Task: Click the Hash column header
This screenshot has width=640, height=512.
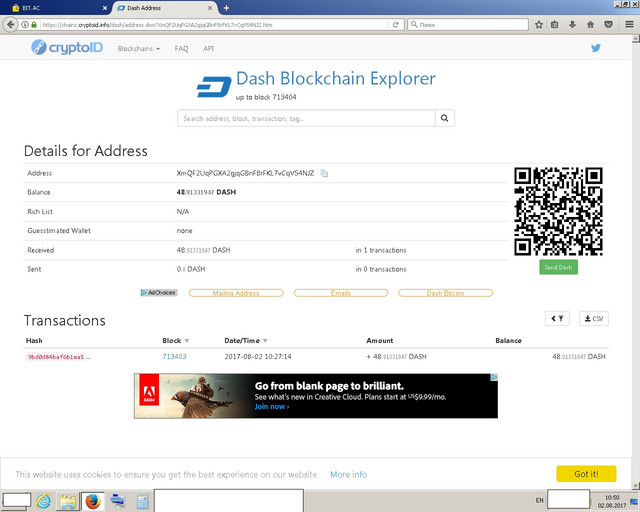Action: click(34, 341)
